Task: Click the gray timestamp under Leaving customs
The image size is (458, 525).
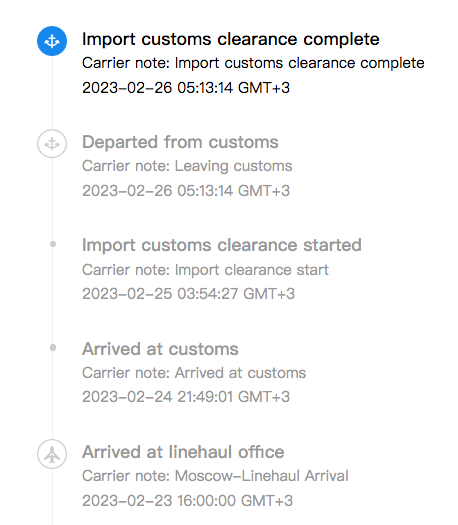Action: 186,191
